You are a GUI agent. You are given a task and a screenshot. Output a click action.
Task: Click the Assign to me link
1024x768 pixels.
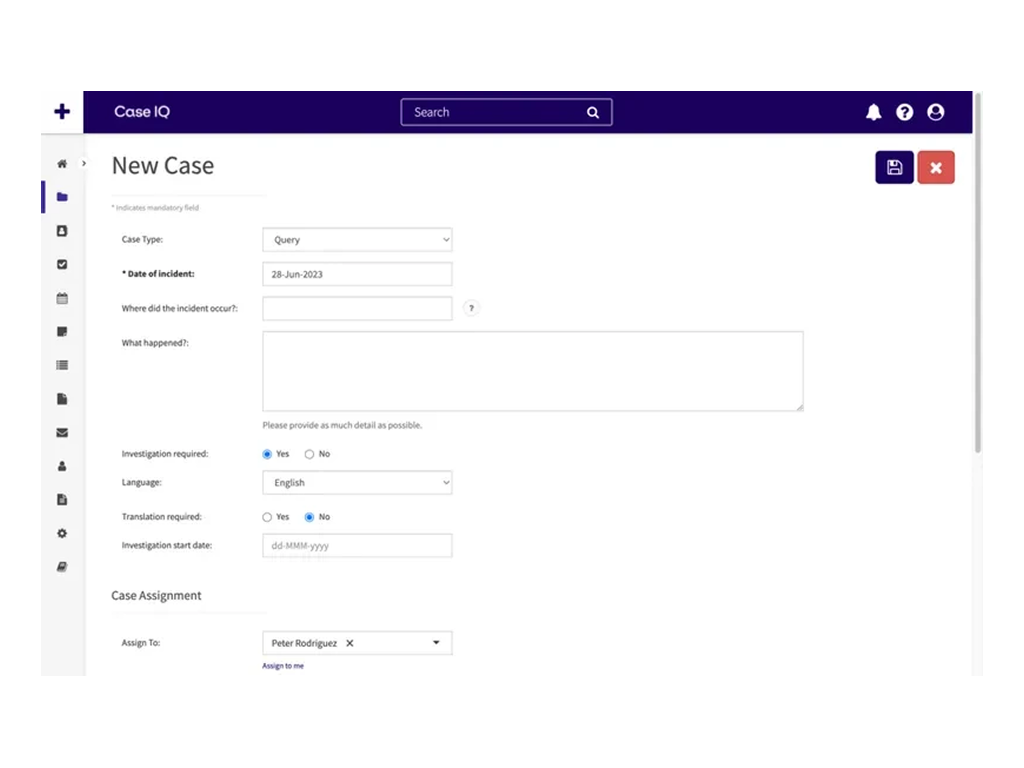283,665
